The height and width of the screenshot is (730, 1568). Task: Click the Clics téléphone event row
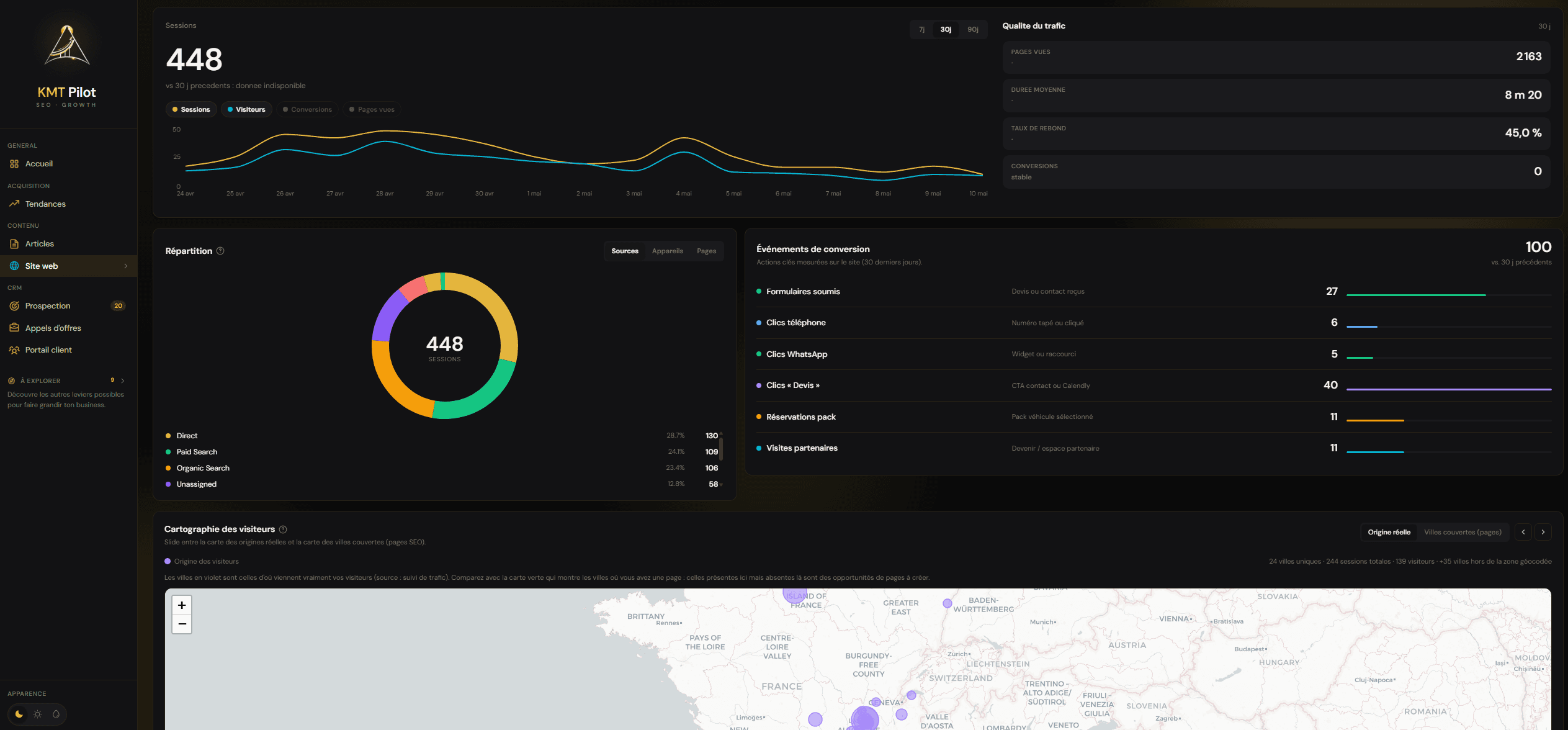point(1154,323)
